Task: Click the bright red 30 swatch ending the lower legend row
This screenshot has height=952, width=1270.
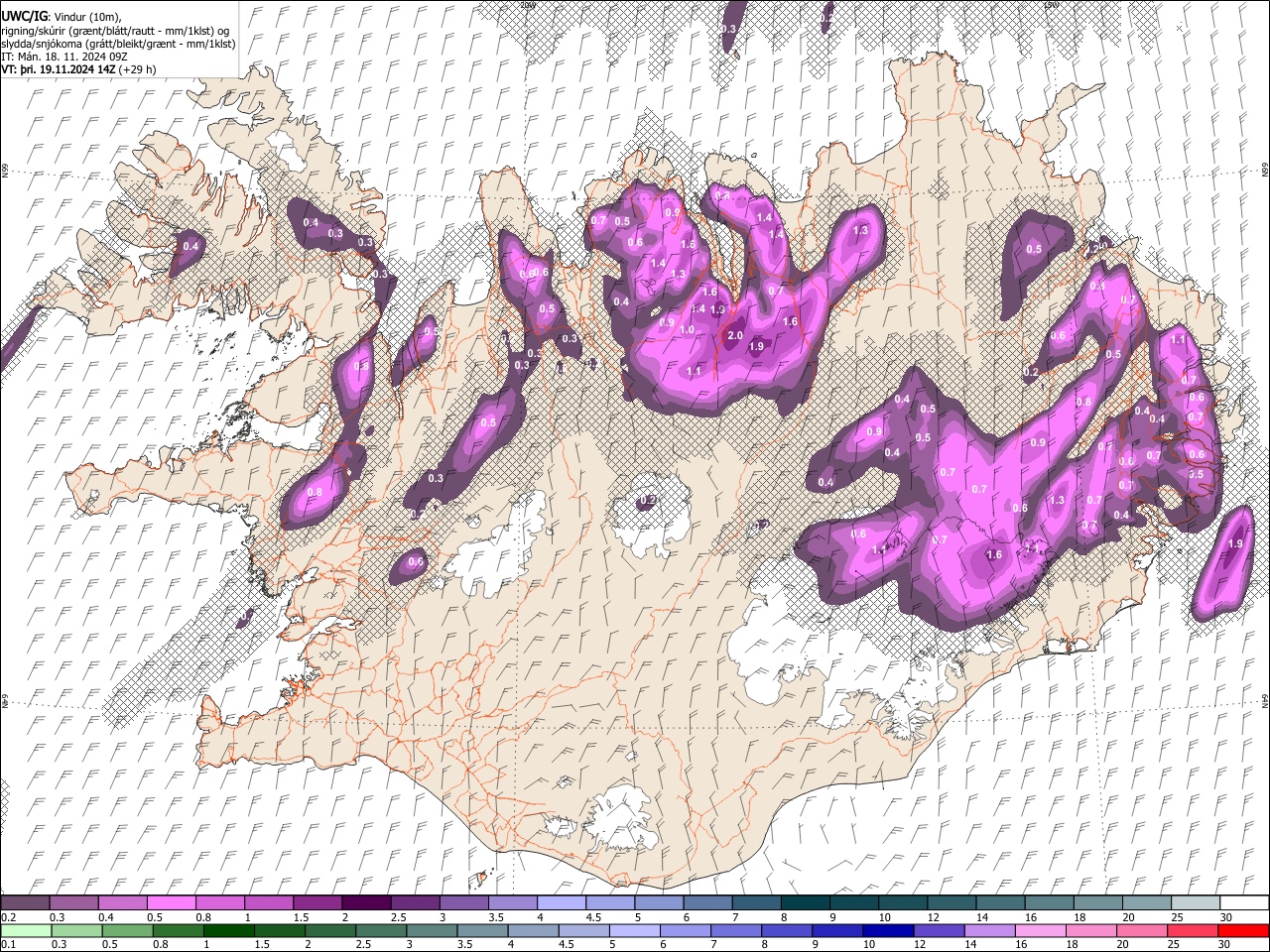Action: (x=1244, y=930)
